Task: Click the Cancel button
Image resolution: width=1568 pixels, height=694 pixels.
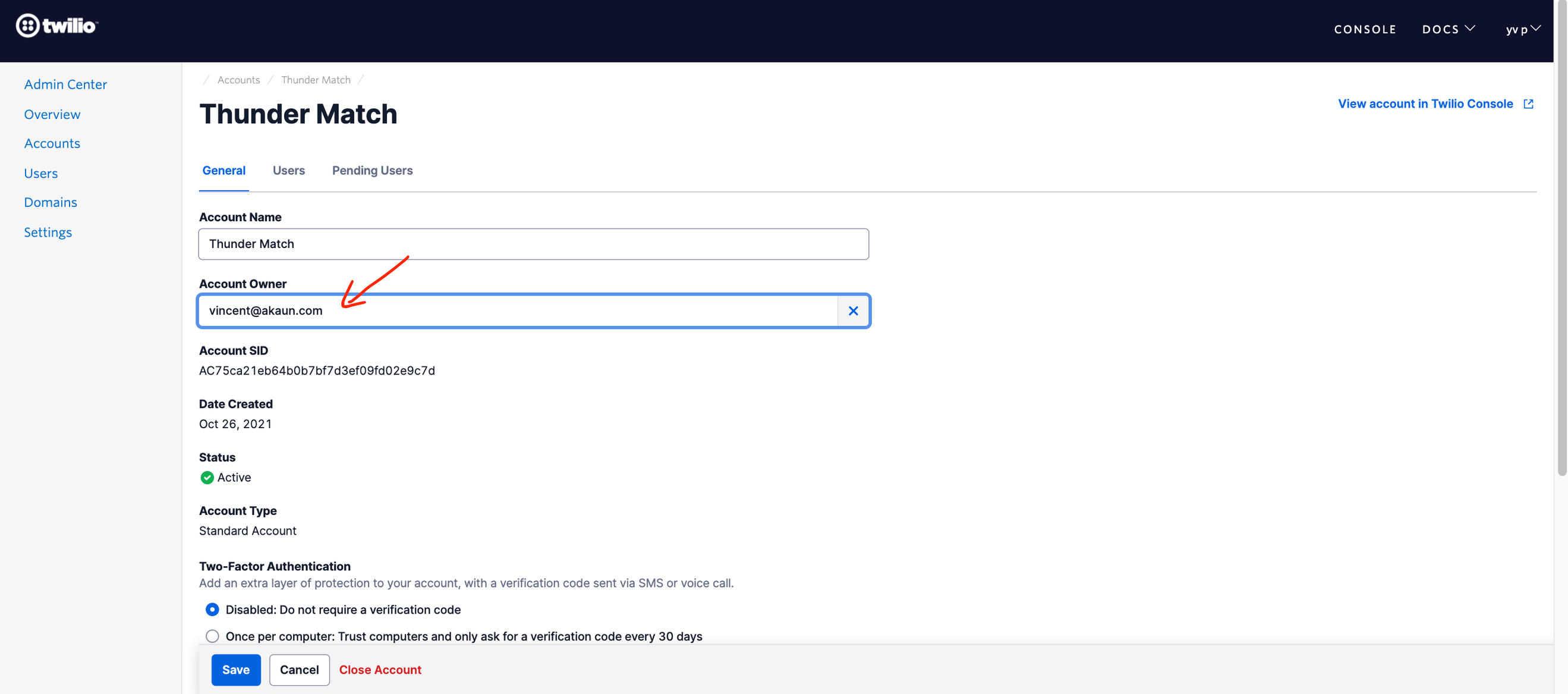Action: pyautogui.click(x=299, y=670)
